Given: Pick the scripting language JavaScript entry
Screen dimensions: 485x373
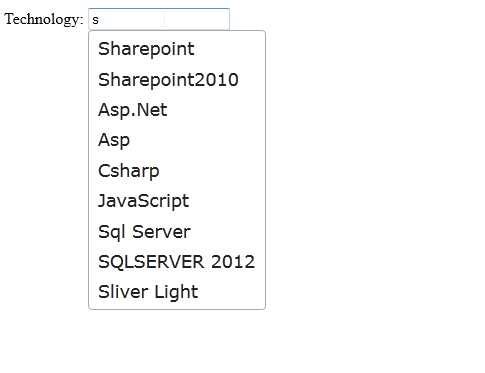Looking at the screenshot, I should tap(177, 201).
